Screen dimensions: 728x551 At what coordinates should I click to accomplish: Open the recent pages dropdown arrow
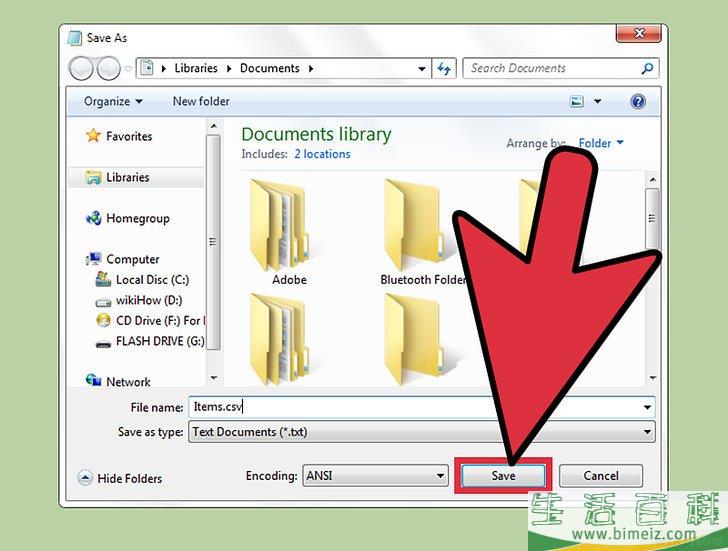[x=128, y=69]
